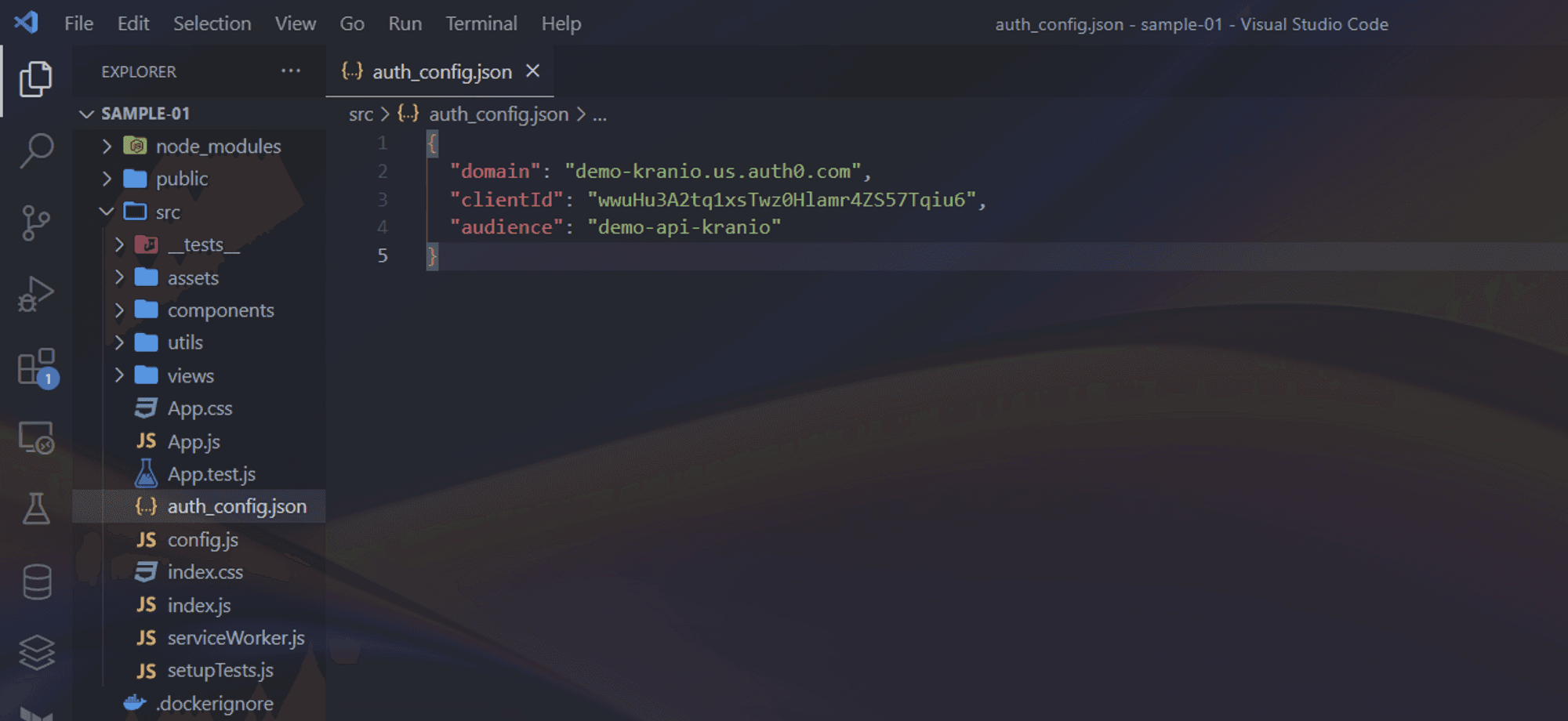The width and height of the screenshot is (1568, 721).
Task: Open the Selection menu
Action: coord(212,24)
